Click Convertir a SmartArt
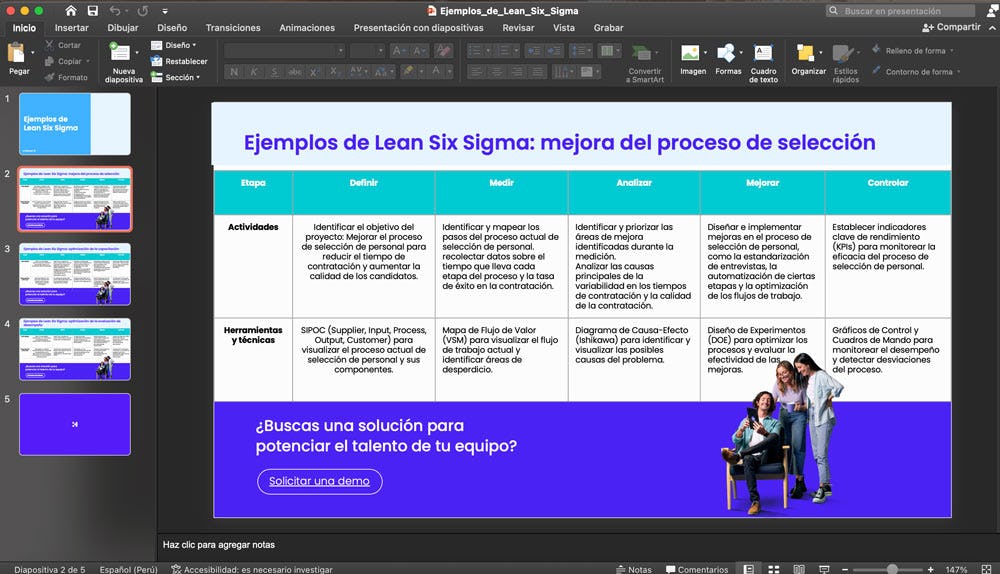Viewport: 1000px width, 574px height. [x=645, y=63]
